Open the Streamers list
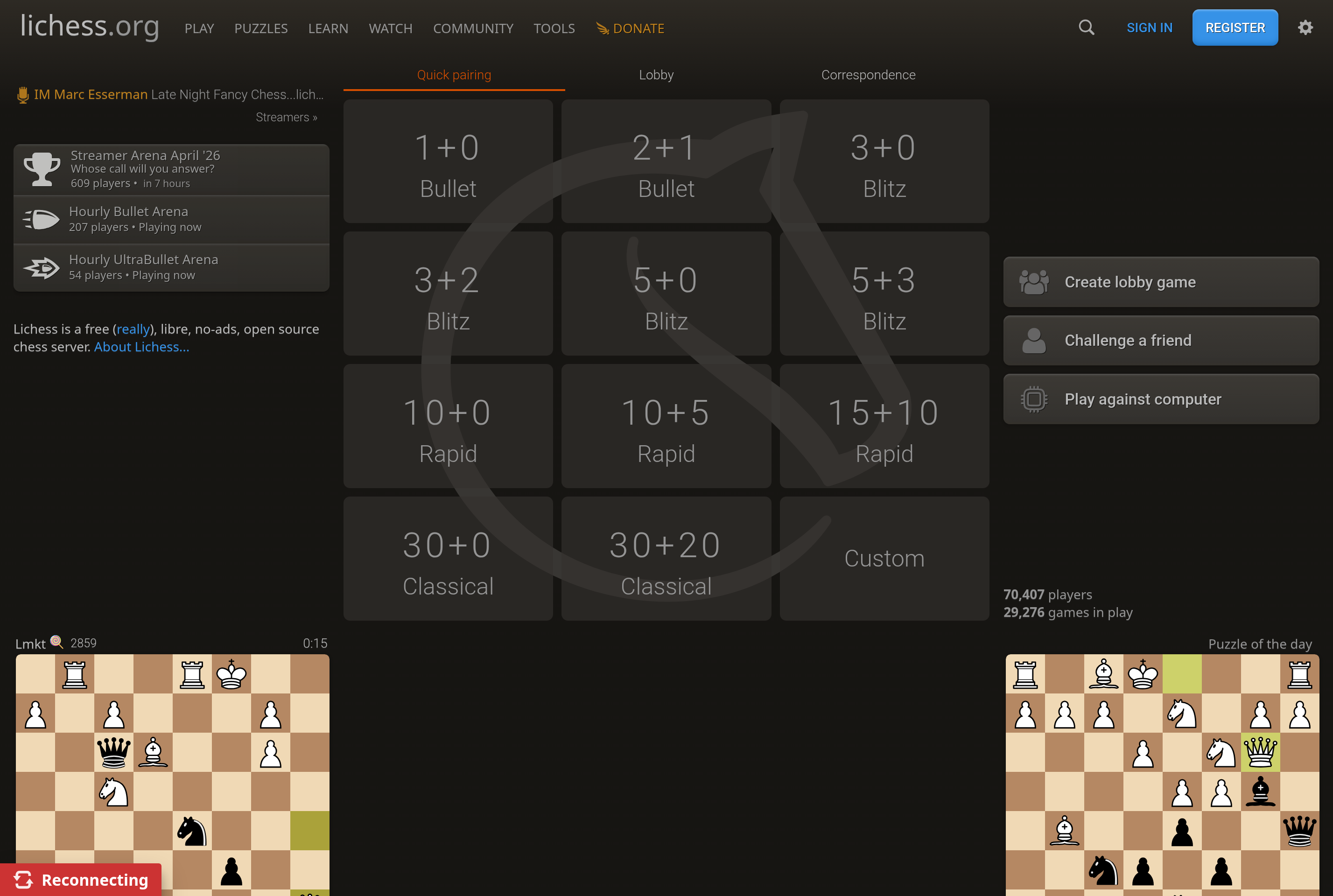1333x896 pixels. coord(286,117)
